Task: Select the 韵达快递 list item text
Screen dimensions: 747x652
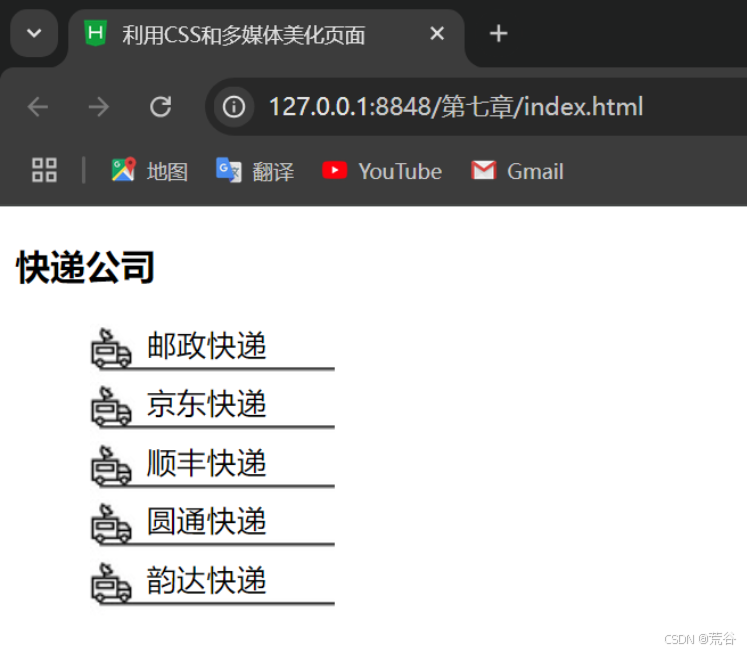Action: 206,580
